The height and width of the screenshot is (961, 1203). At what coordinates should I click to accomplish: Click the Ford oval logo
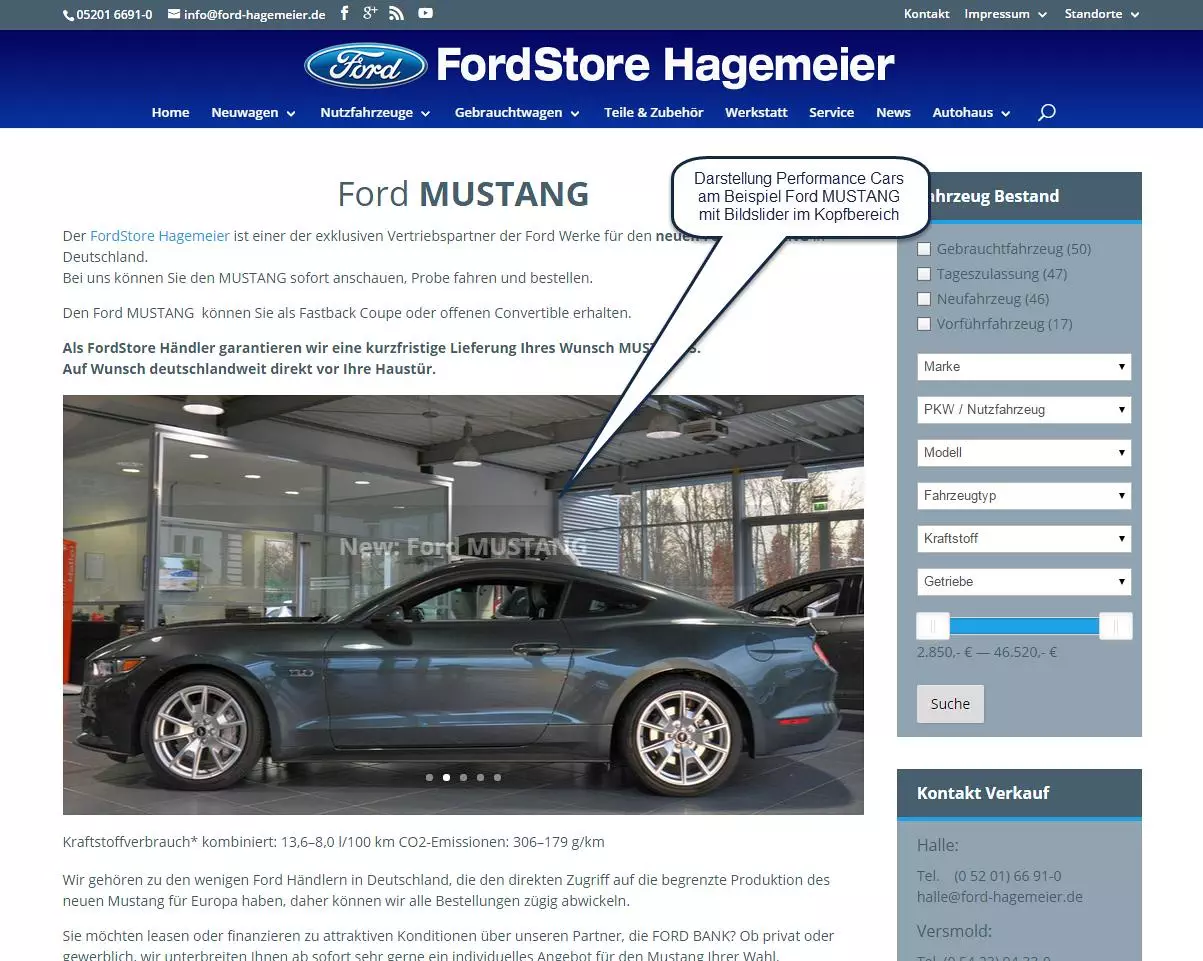pos(367,67)
